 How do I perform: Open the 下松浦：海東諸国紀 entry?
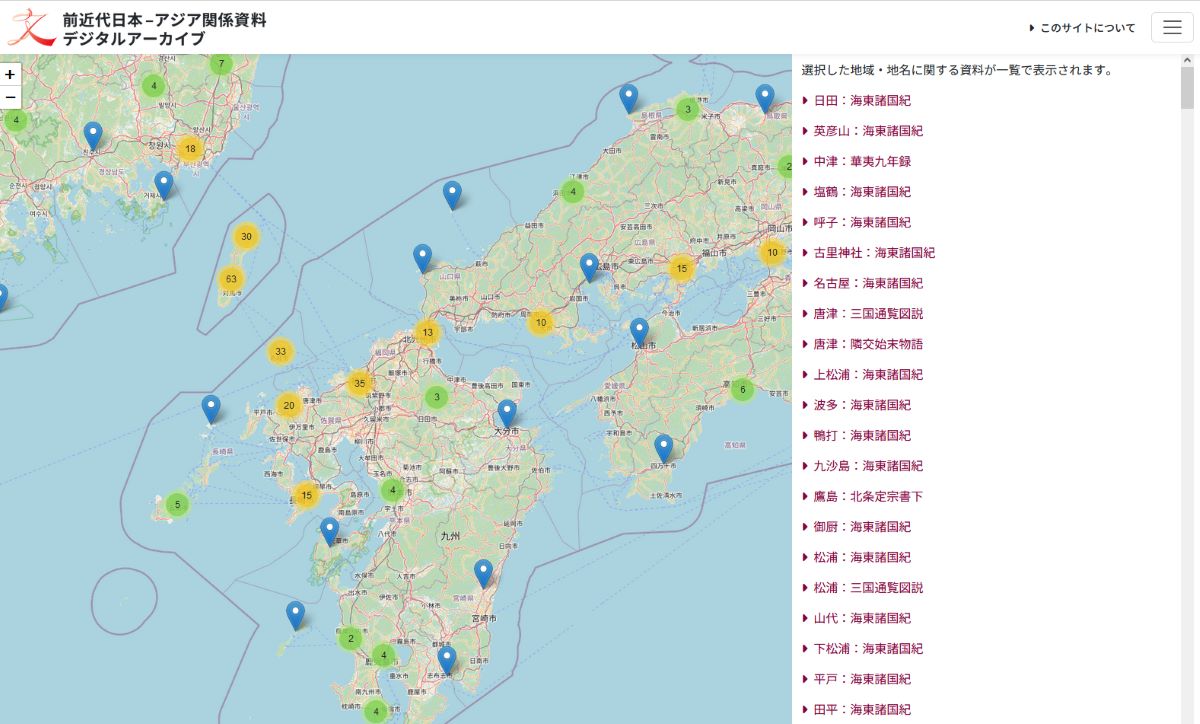tap(868, 649)
